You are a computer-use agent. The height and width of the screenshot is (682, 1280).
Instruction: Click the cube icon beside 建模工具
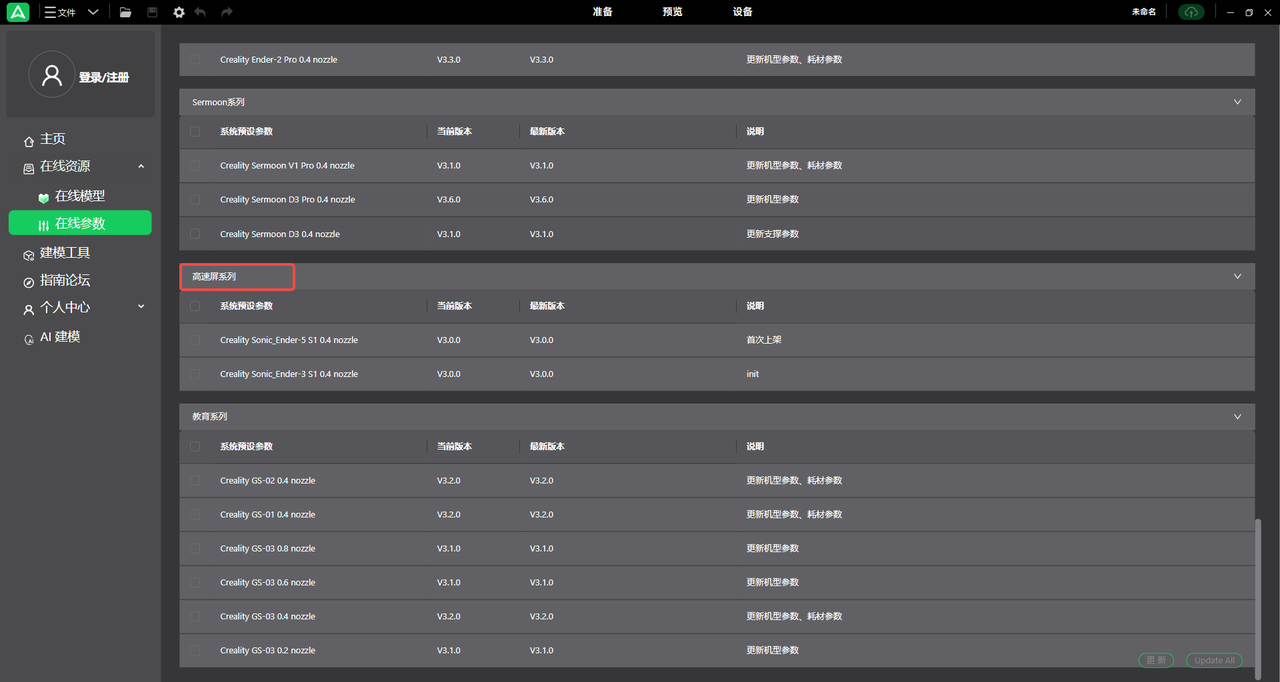(x=28, y=254)
